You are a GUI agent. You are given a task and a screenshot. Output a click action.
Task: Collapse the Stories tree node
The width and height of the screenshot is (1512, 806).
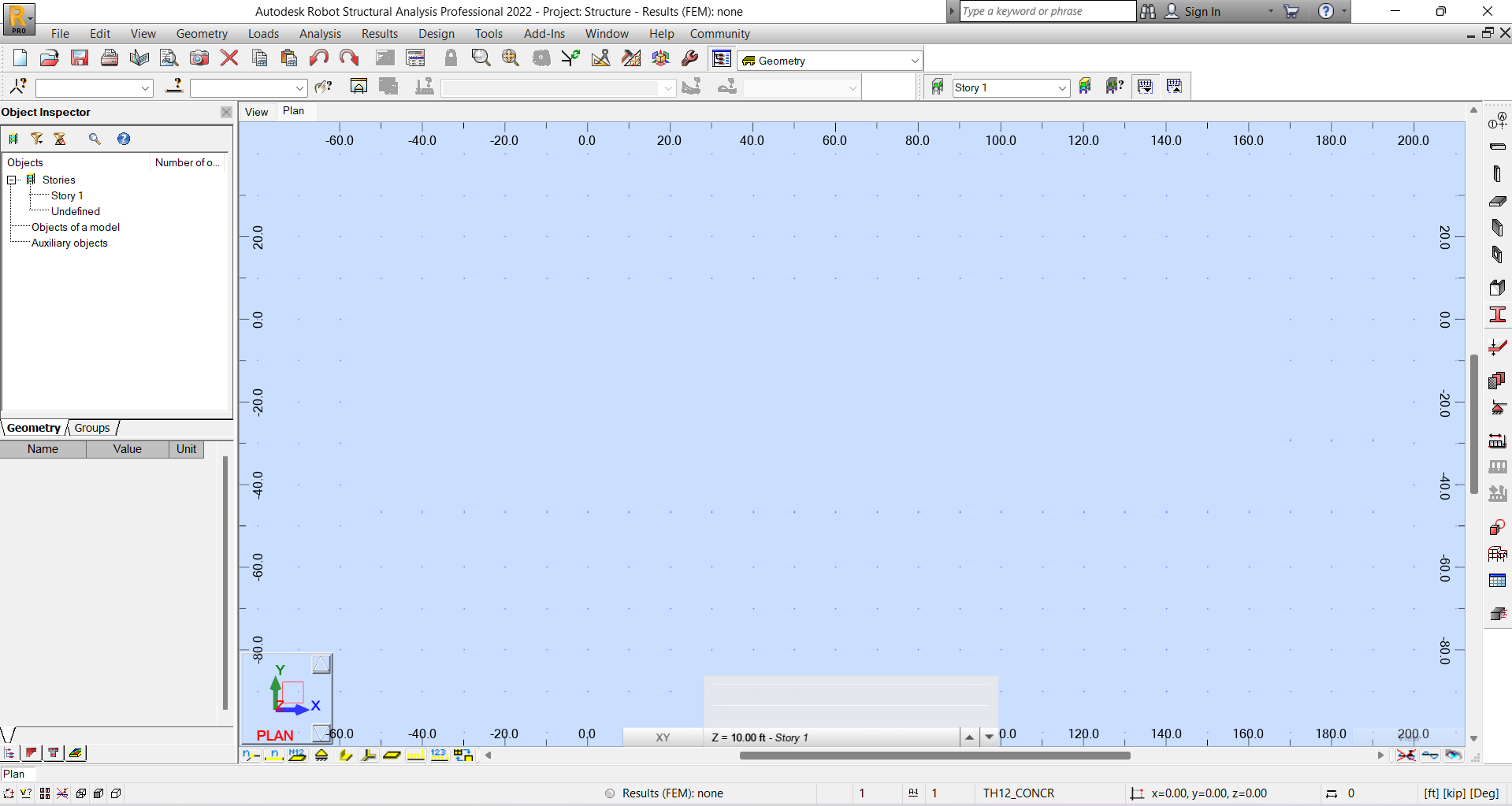click(11, 180)
